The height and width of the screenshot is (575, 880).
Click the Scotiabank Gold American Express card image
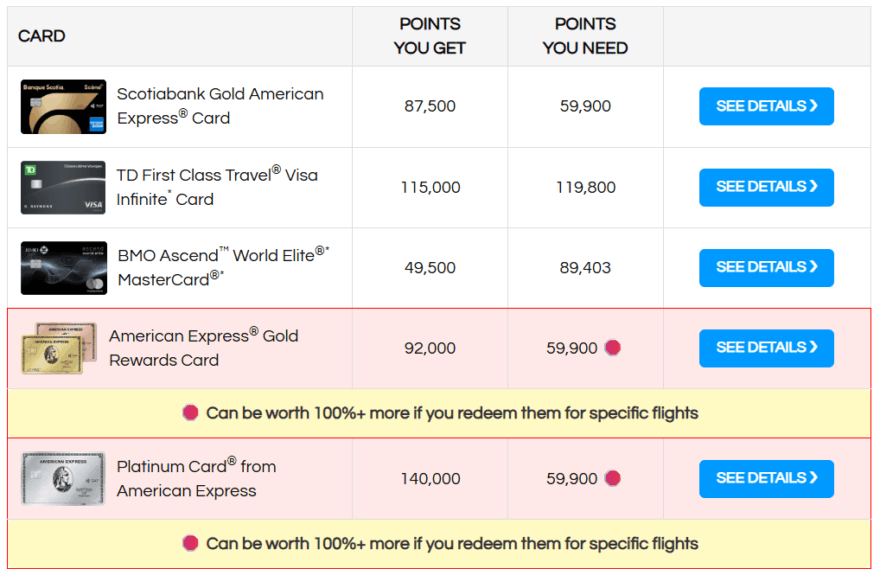click(63, 107)
